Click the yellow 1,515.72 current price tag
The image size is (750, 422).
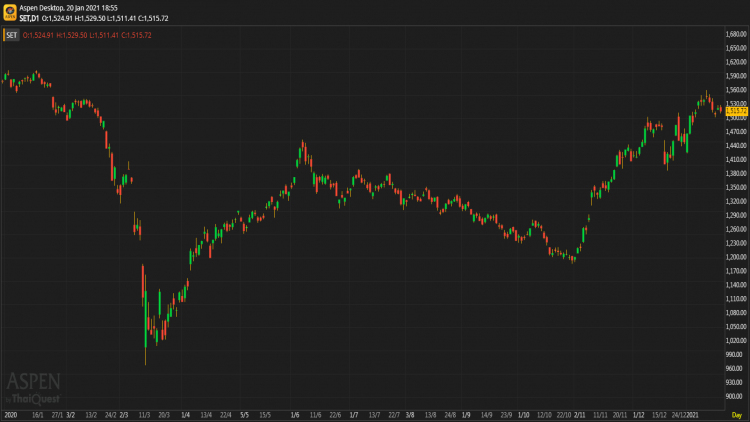(736, 111)
